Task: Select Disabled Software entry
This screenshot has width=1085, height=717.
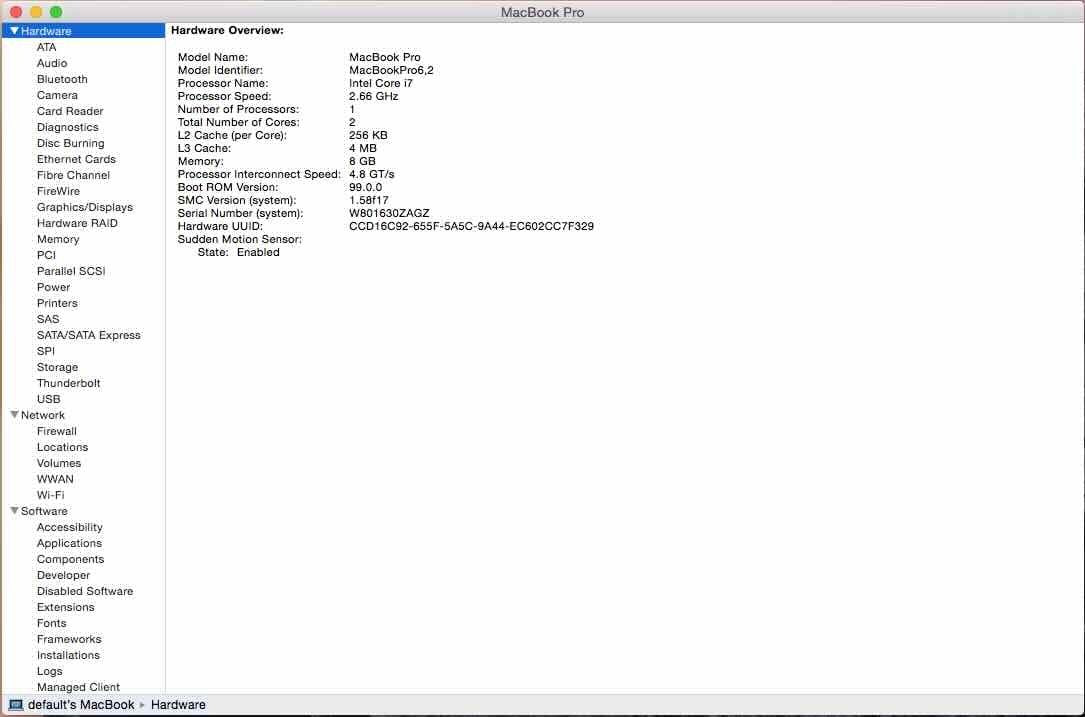Action: pyautogui.click(x=85, y=591)
